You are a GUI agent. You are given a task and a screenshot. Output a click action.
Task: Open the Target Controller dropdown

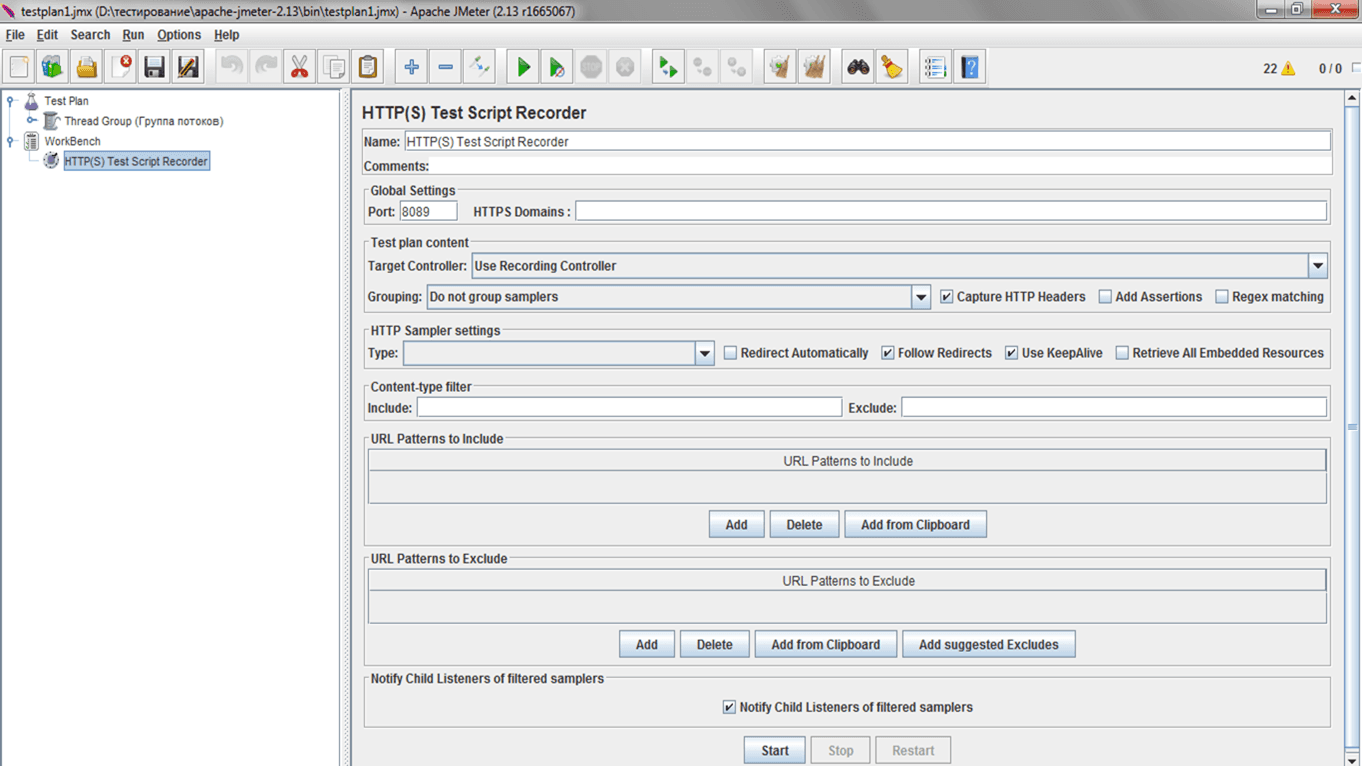(x=1318, y=266)
